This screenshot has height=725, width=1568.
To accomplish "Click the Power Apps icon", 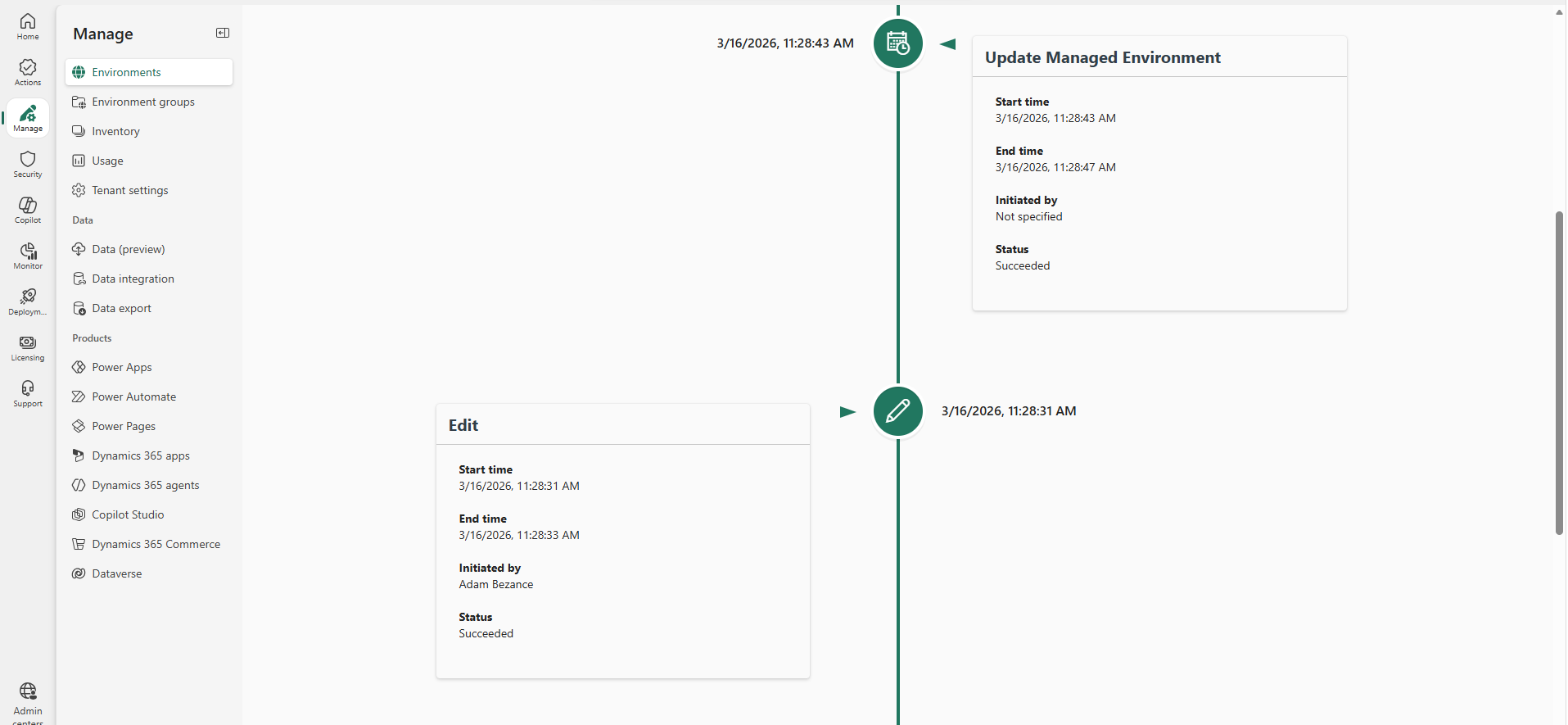I will click(x=79, y=367).
